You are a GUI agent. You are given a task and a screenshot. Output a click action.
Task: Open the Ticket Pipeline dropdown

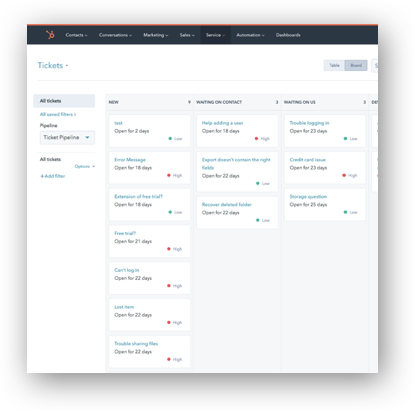pos(67,137)
